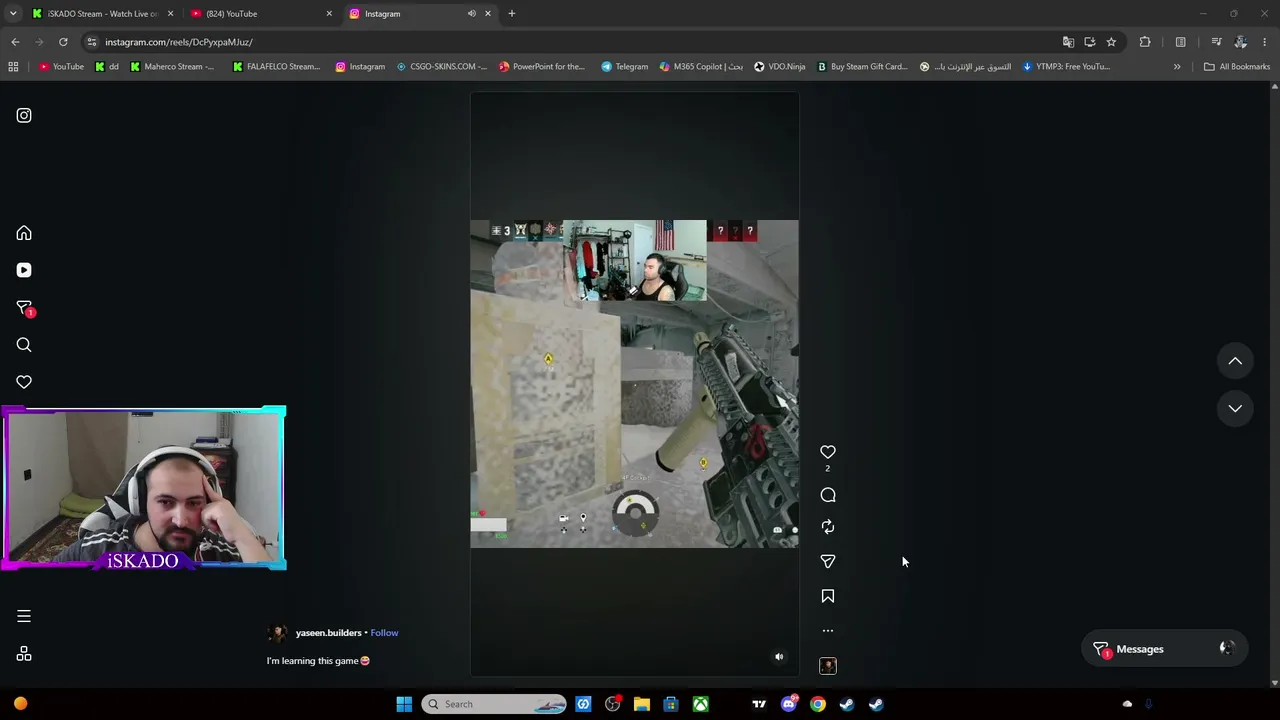This screenshot has height=720, width=1280.
Task: Open the YouTube bookmark
Action: click(61, 67)
